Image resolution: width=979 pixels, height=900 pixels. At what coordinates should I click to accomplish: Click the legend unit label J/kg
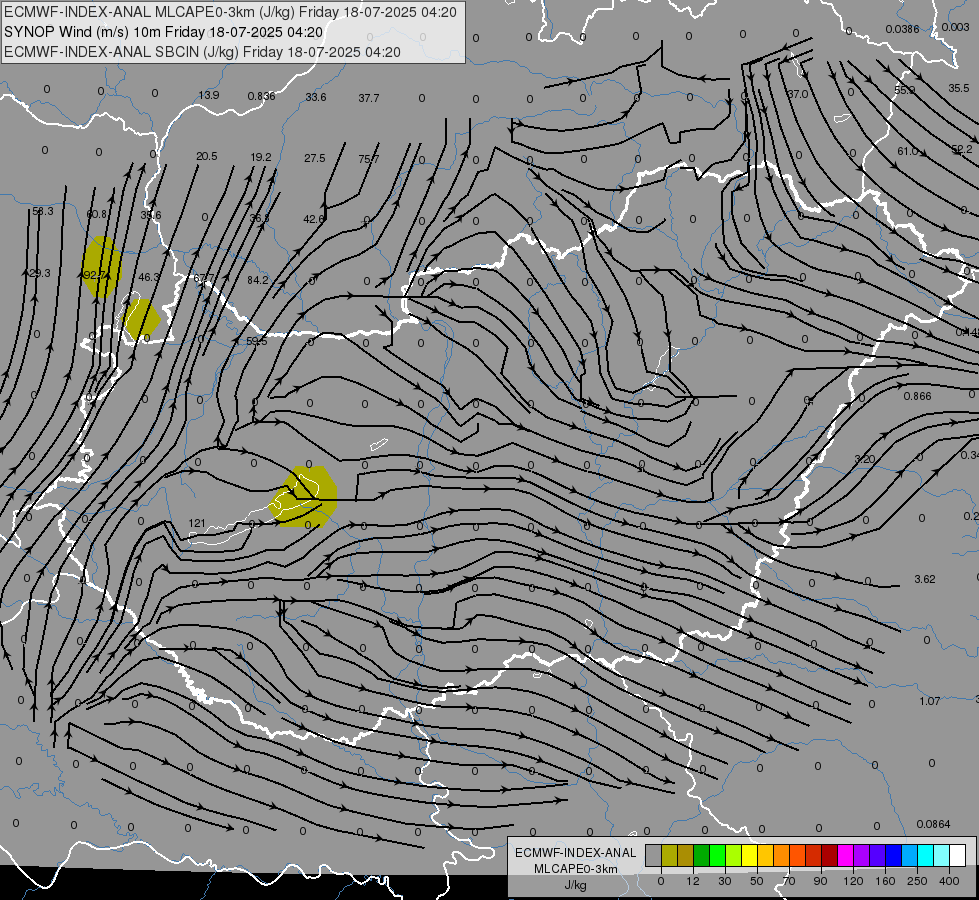click(x=575, y=885)
